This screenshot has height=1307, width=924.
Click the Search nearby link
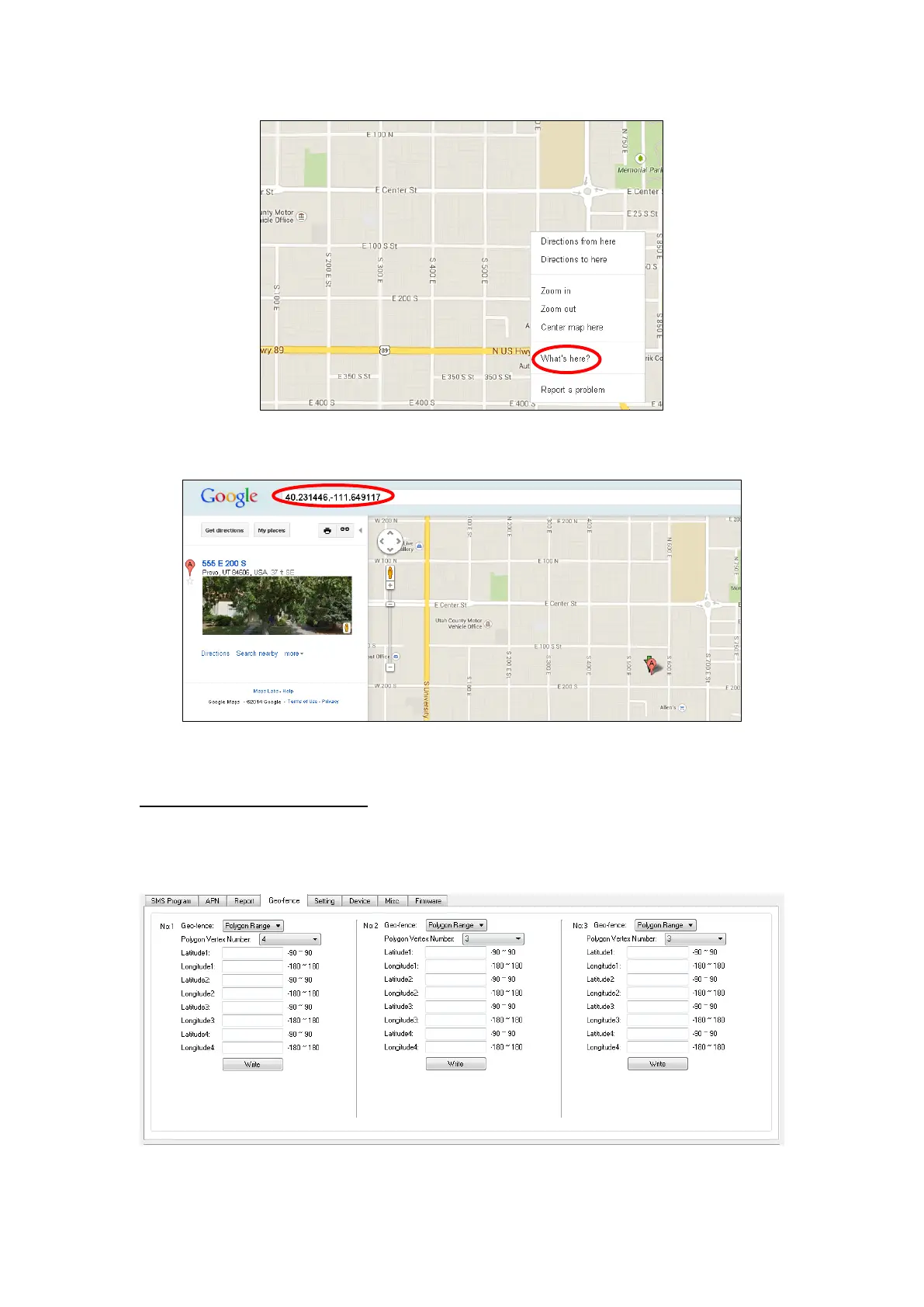click(257, 653)
